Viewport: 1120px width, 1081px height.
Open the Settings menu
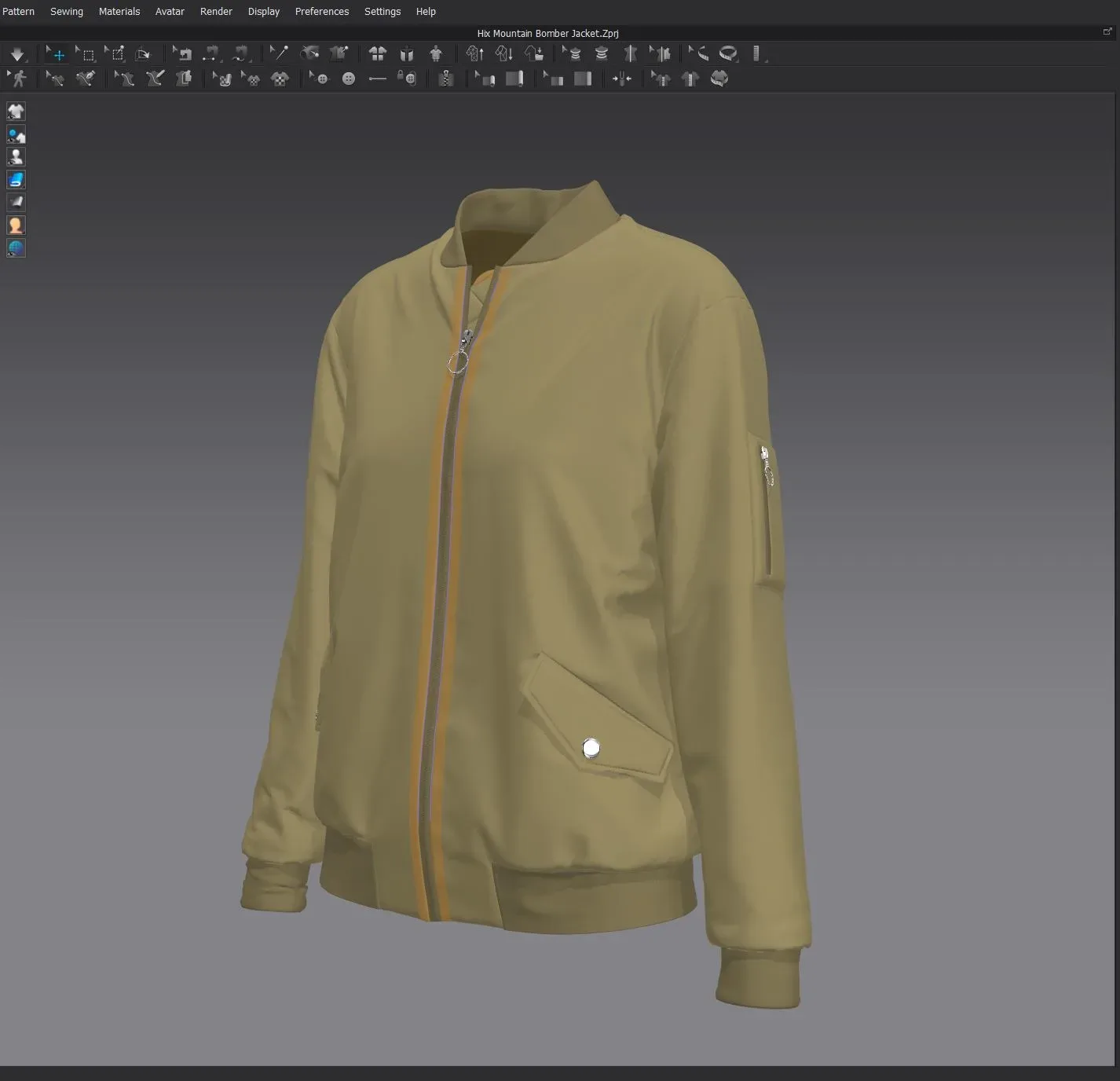(382, 12)
